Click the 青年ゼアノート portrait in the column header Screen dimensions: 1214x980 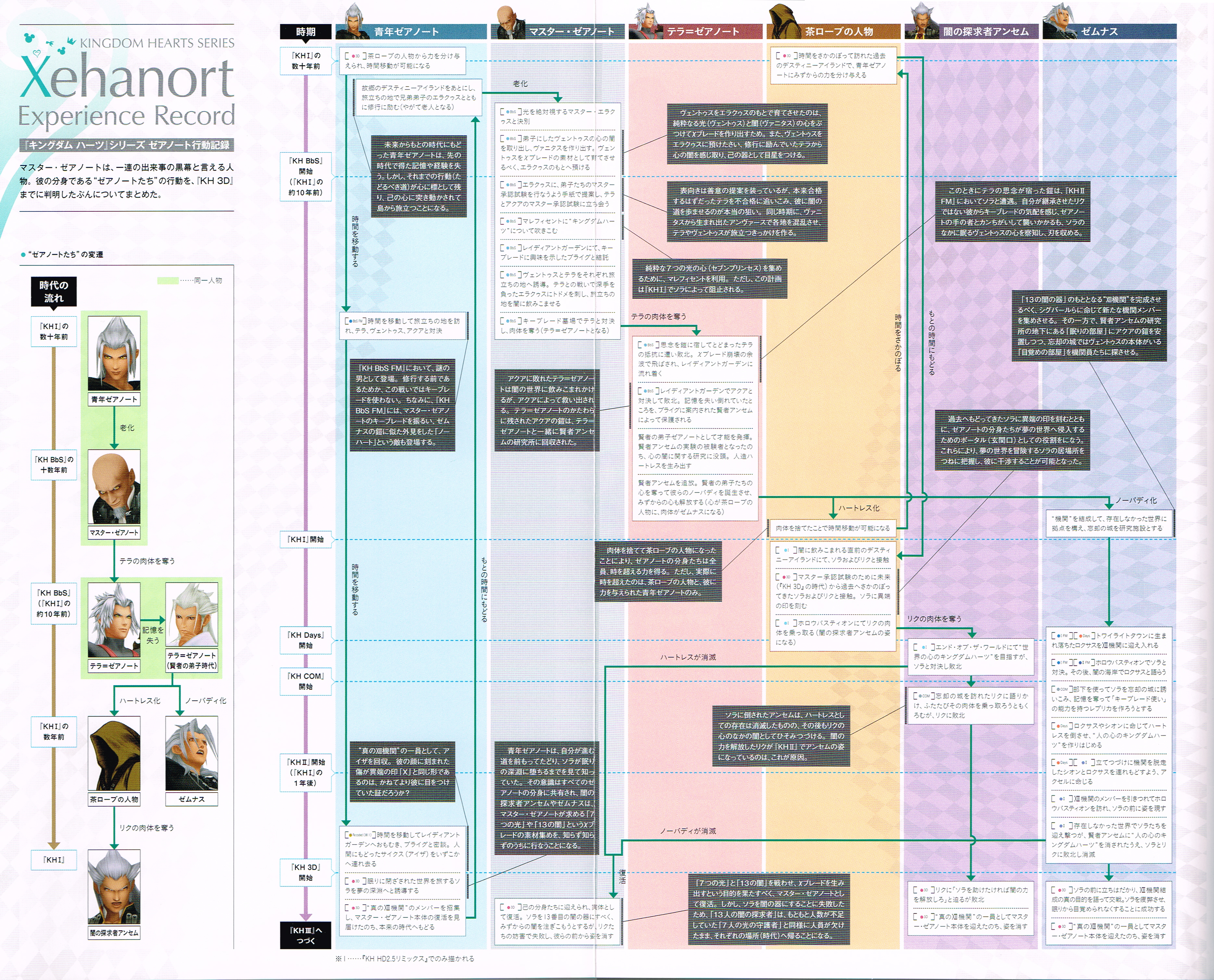[x=354, y=20]
